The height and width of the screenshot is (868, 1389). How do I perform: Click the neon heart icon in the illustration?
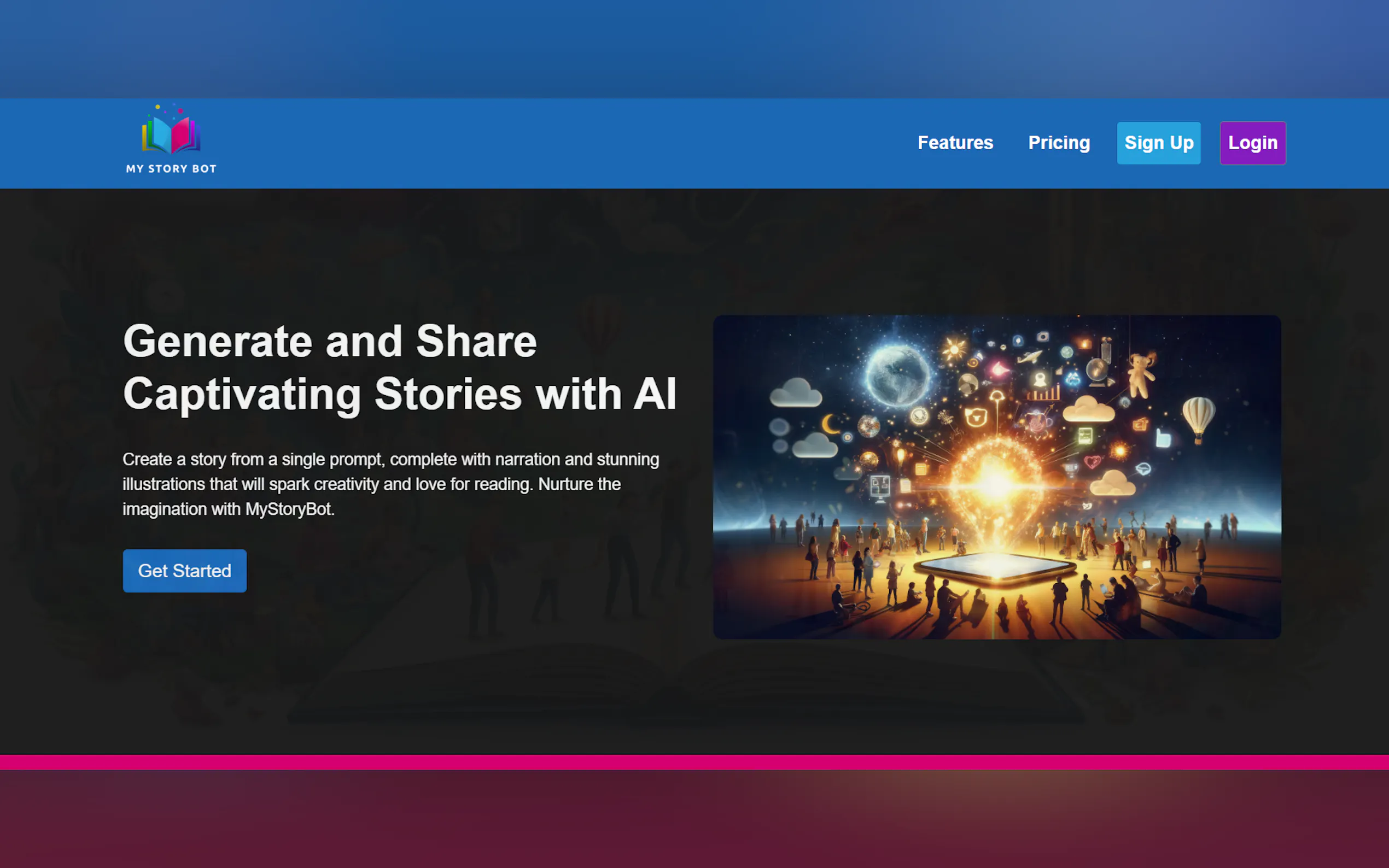[x=1092, y=461]
